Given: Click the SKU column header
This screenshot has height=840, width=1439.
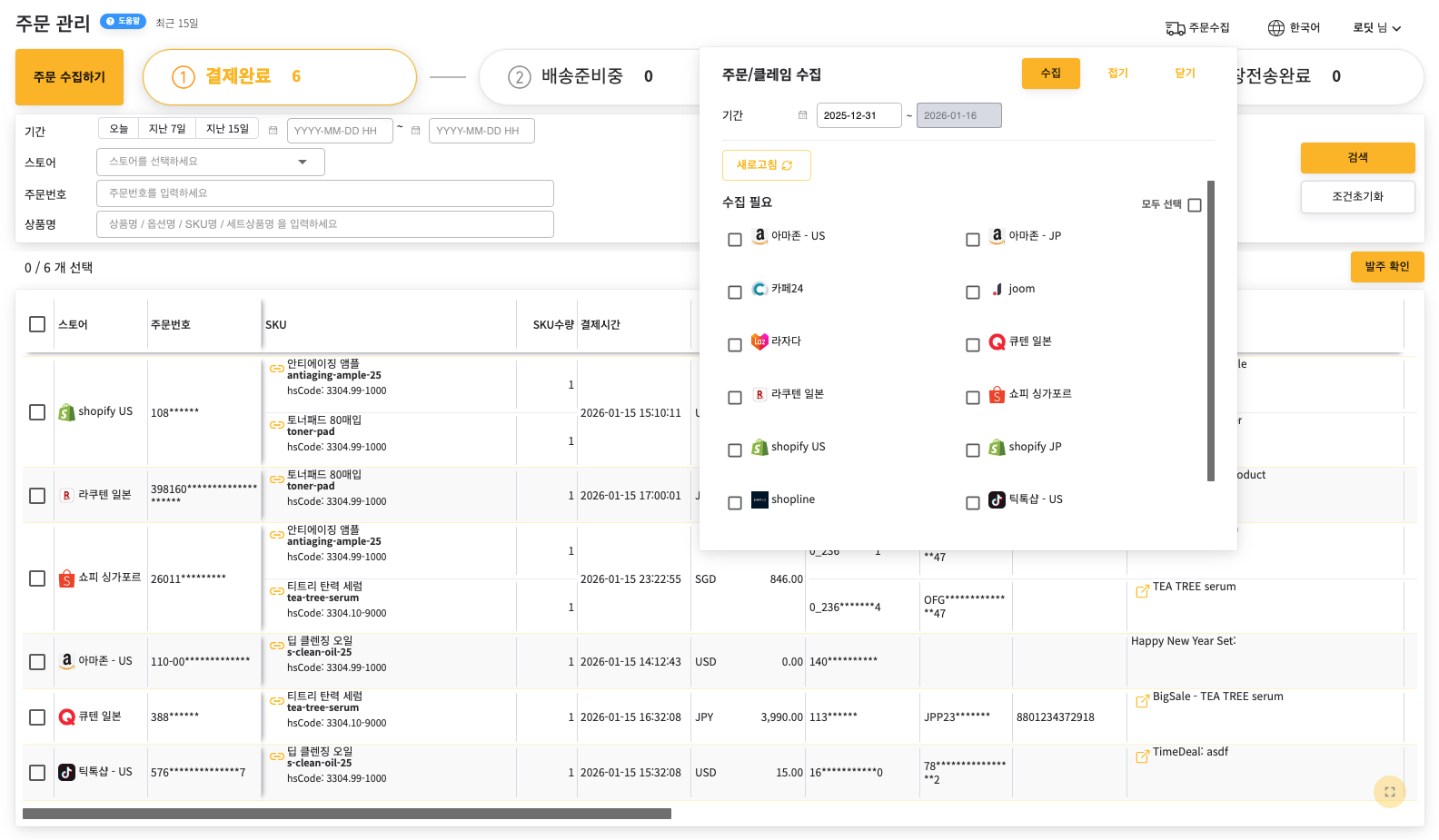Looking at the screenshot, I should pos(276,325).
